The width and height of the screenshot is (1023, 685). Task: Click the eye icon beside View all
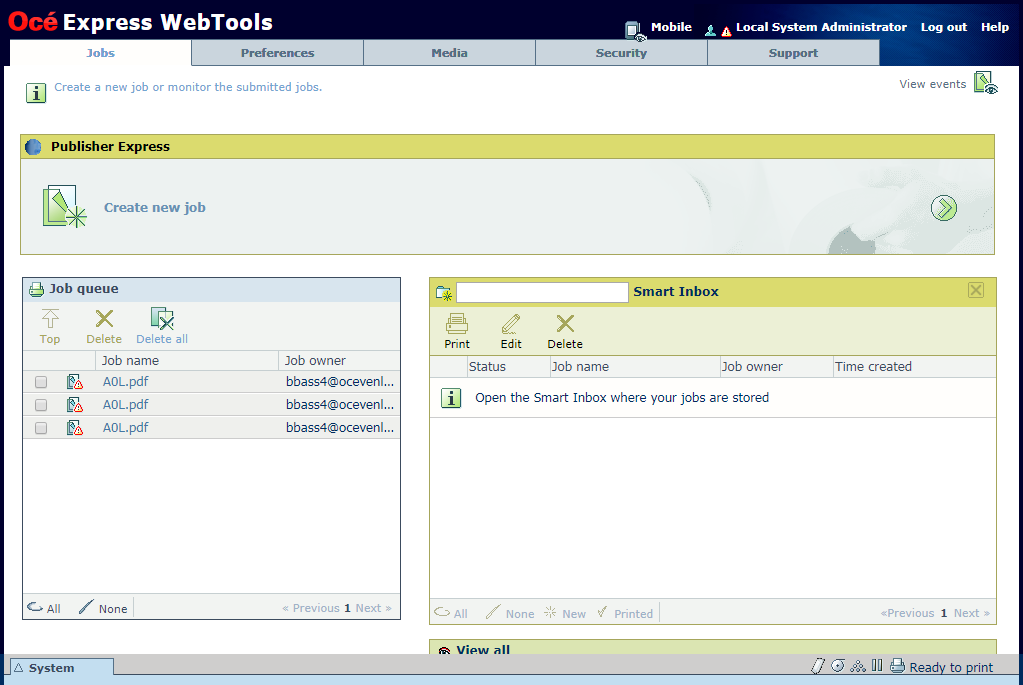coord(444,650)
